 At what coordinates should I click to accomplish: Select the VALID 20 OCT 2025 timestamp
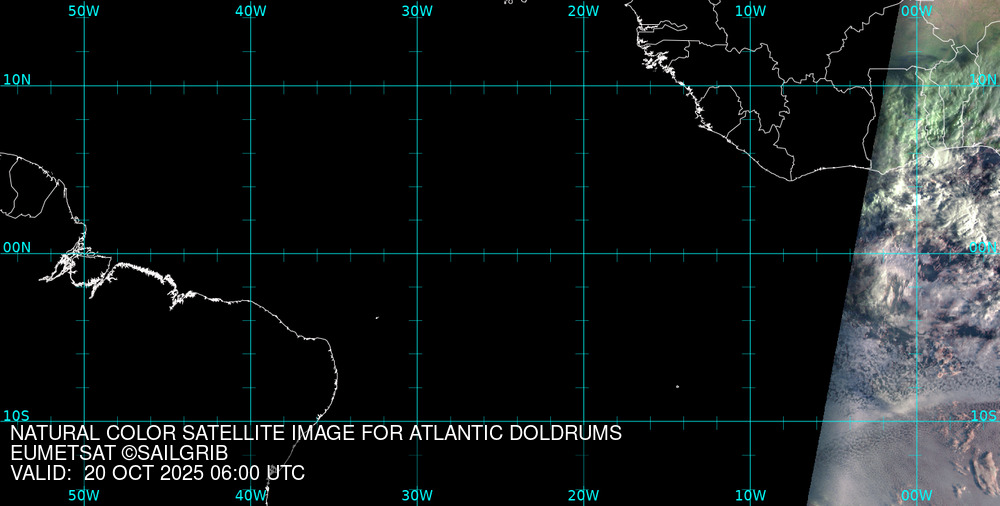(x=157, y=473)
